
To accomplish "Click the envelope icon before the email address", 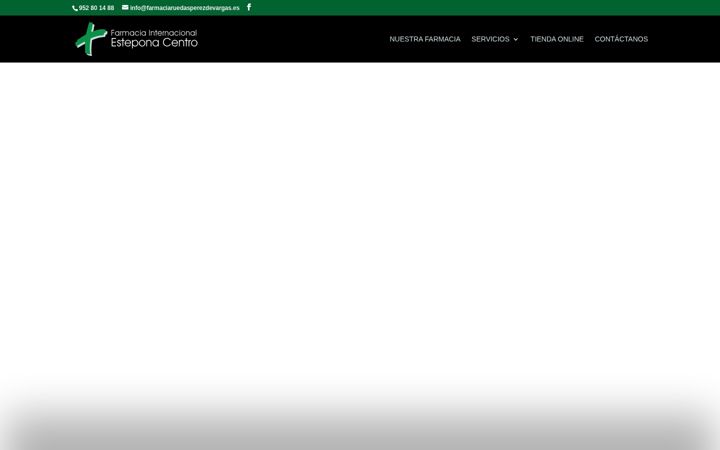I will coord(125,7).
